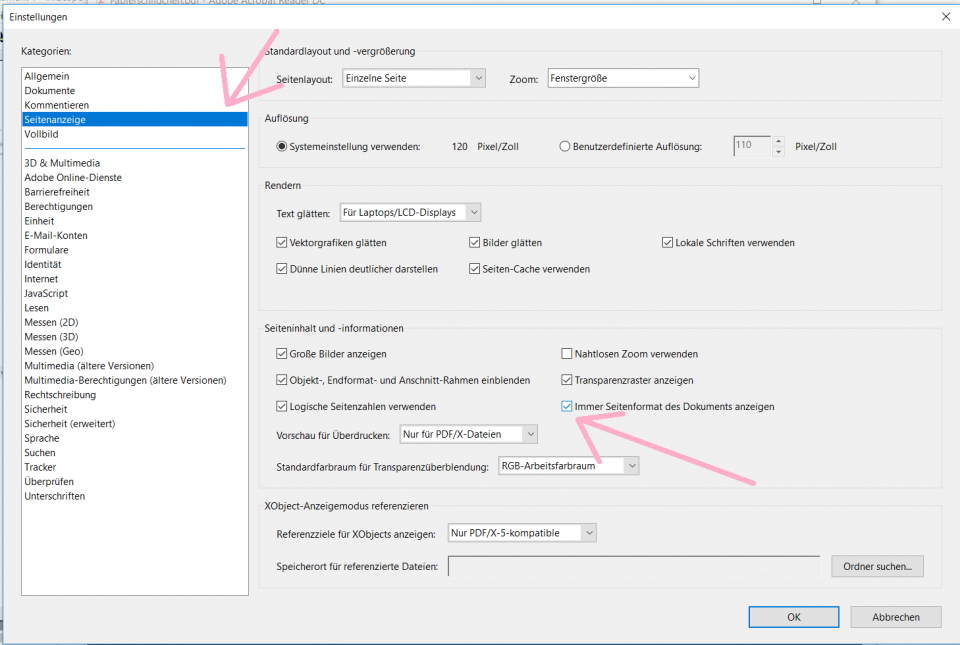
Task: Expand the Standardfarbraum RGB-Arbeitsfarbraum dropdown
Action: point(567,466)
